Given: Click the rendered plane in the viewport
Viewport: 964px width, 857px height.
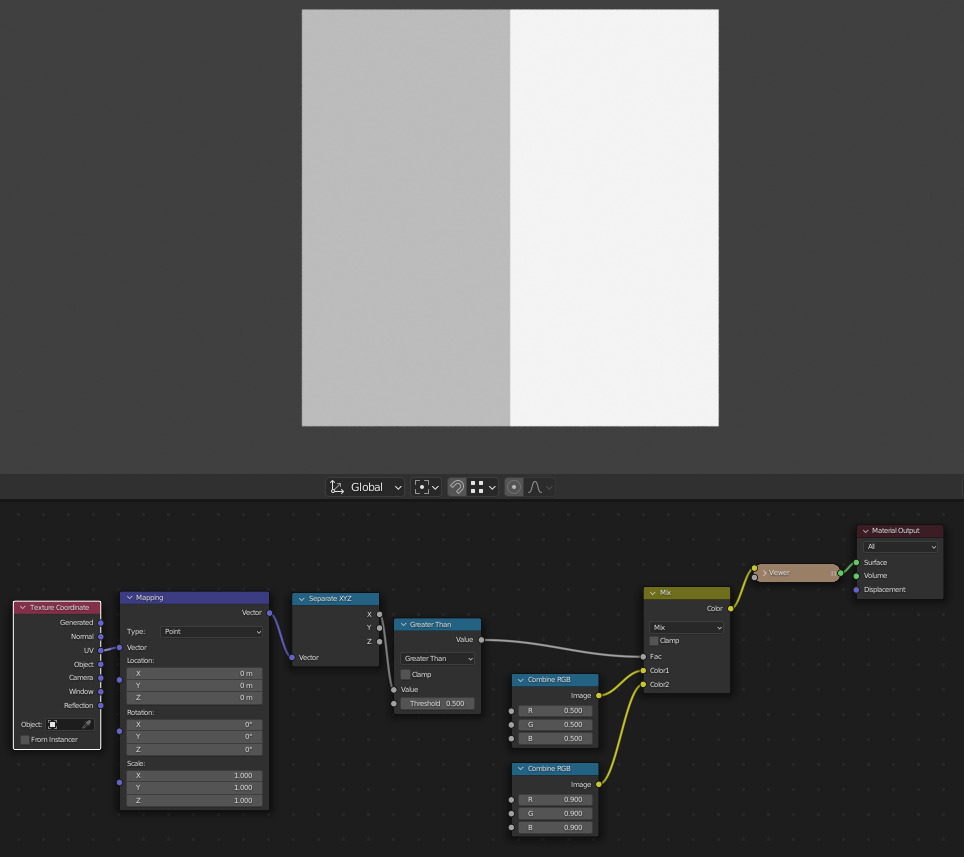Looking at the screenshot, I should tap(510, 218).
